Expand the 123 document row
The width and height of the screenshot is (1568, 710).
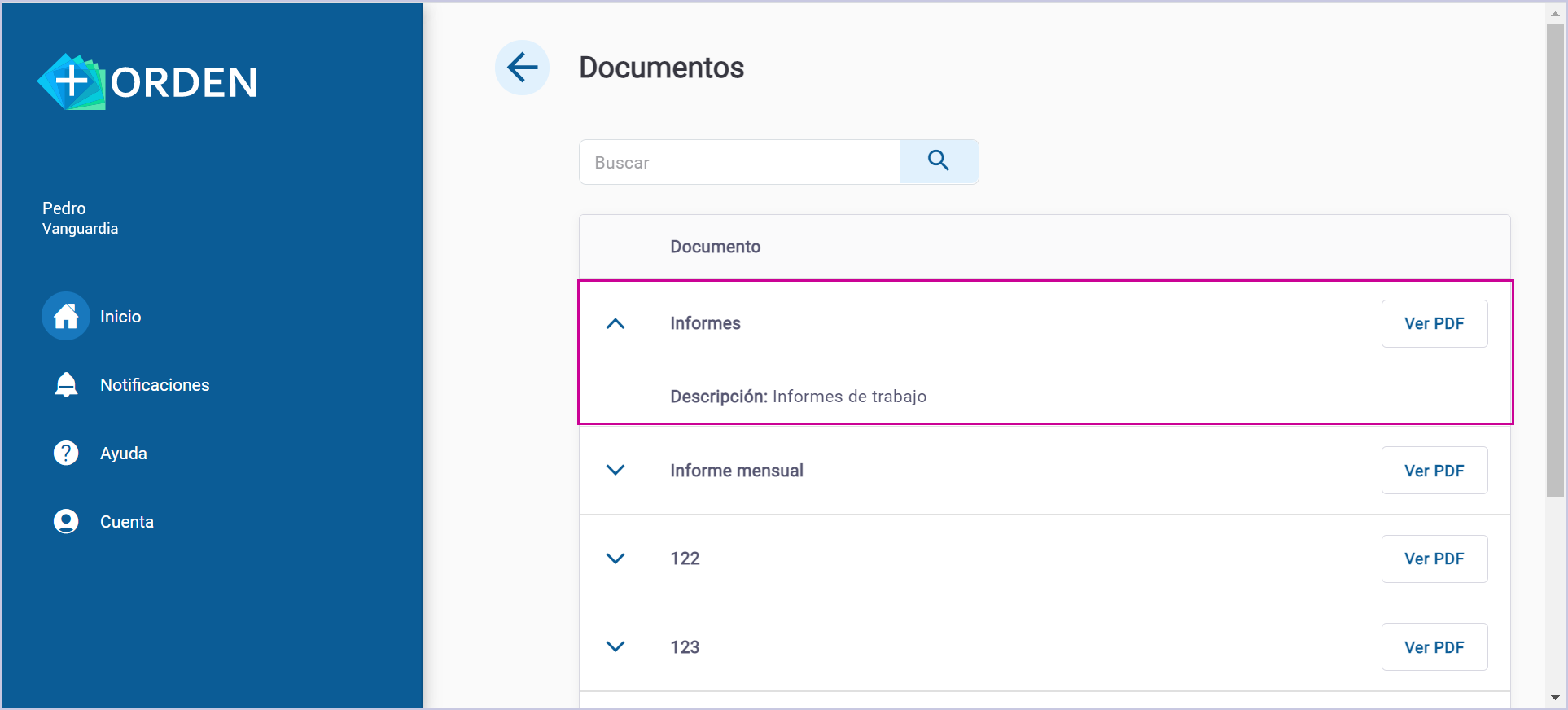pos(615,646)
